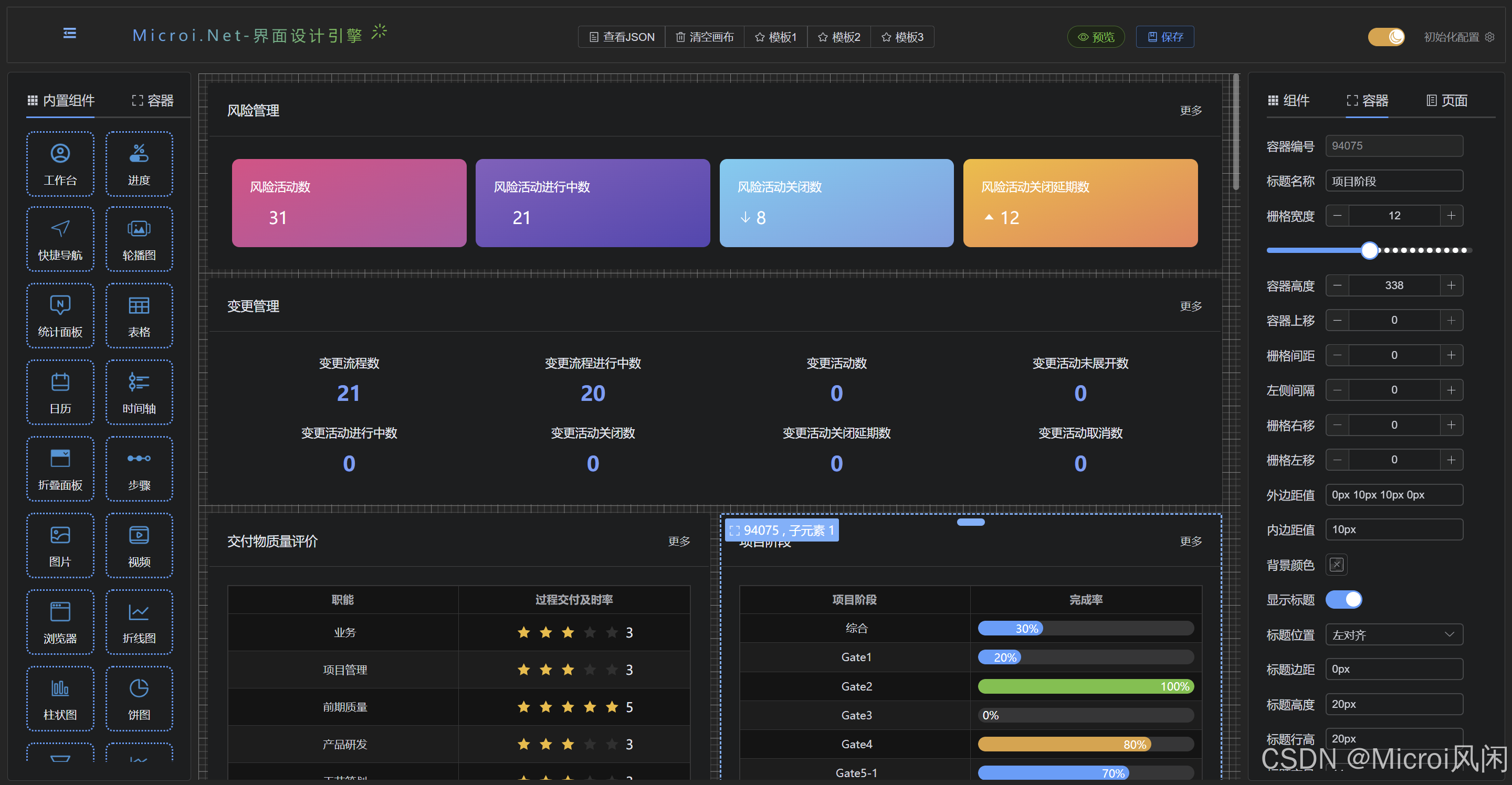Increase 容器高度 with plus button
Image resolution: width=1512 pixels, height=785 pixels.
pyautogui.click(x=1451, y=286)
